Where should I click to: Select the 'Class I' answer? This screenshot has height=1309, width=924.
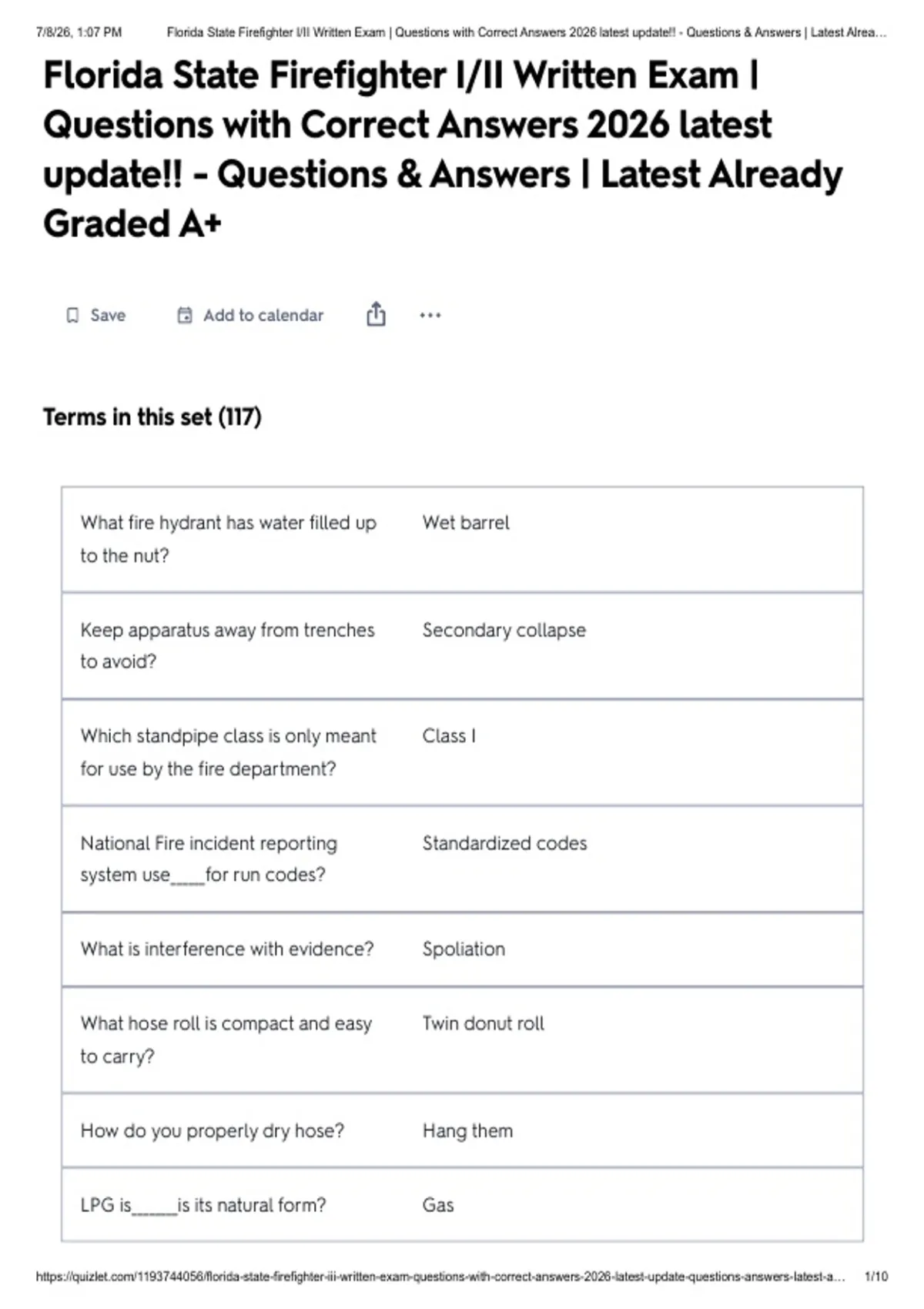pos(449,736)
